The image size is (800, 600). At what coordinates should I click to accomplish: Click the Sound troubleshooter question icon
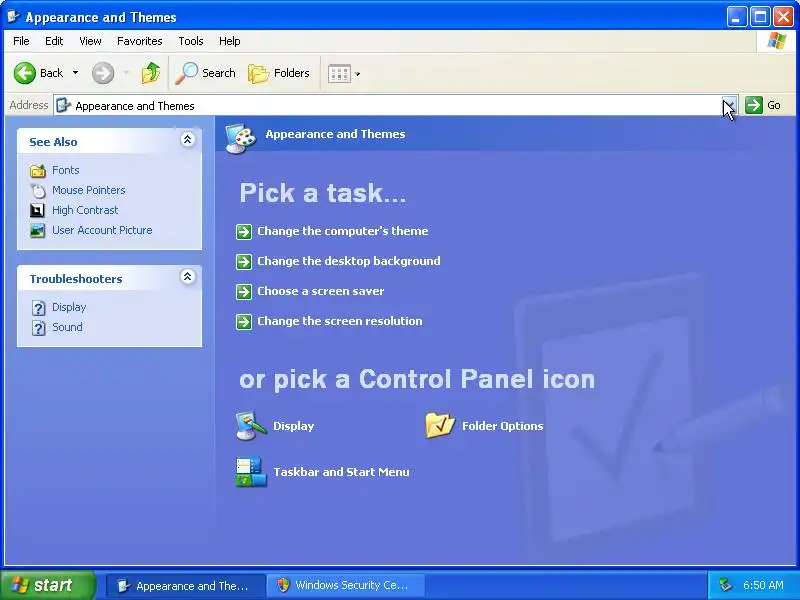(x=39, y=328)
